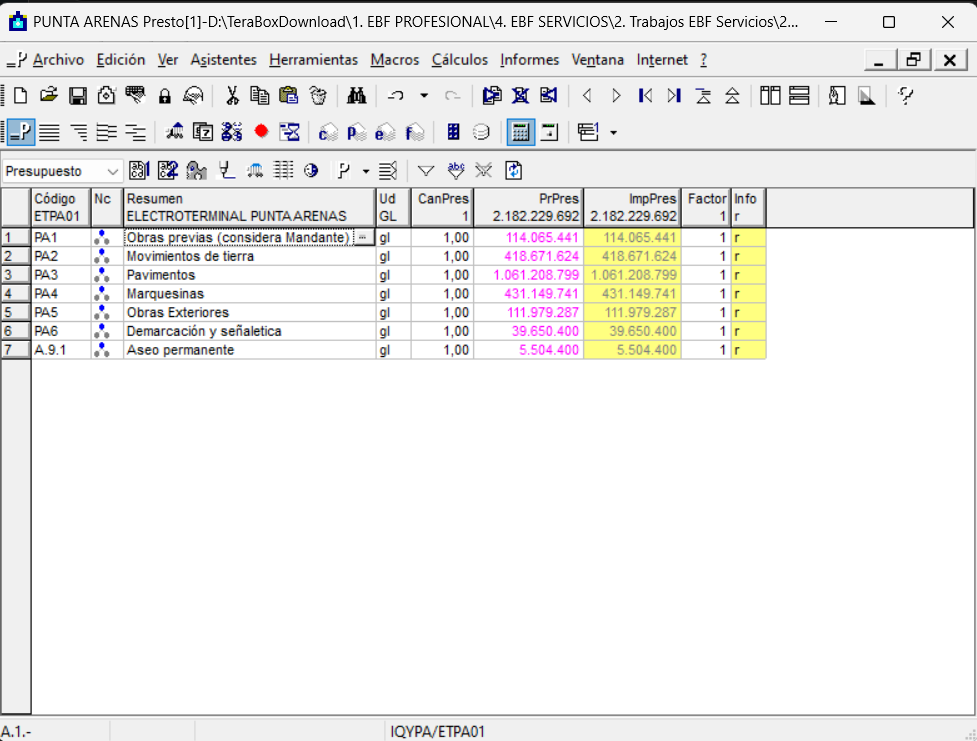Toggle the Presto P budget view button
The image size is (977, 741).
pos(21,132)
